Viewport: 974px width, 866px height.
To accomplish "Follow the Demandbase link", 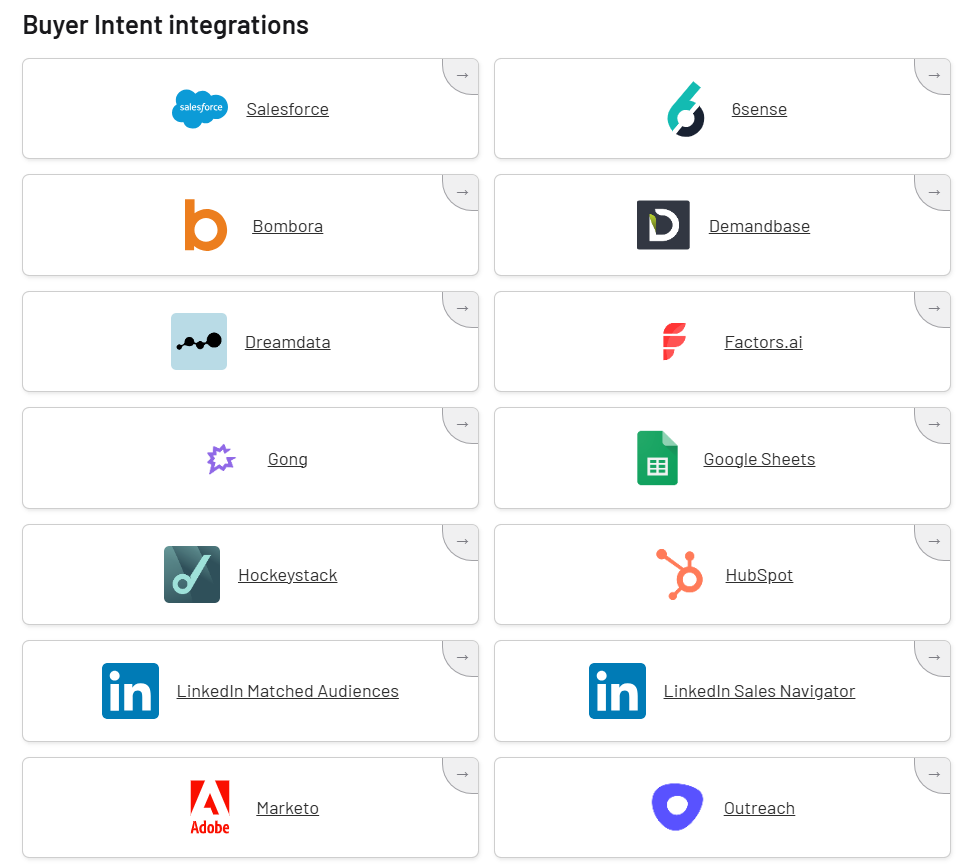I will pyautogui.click(x=759, y=226).
